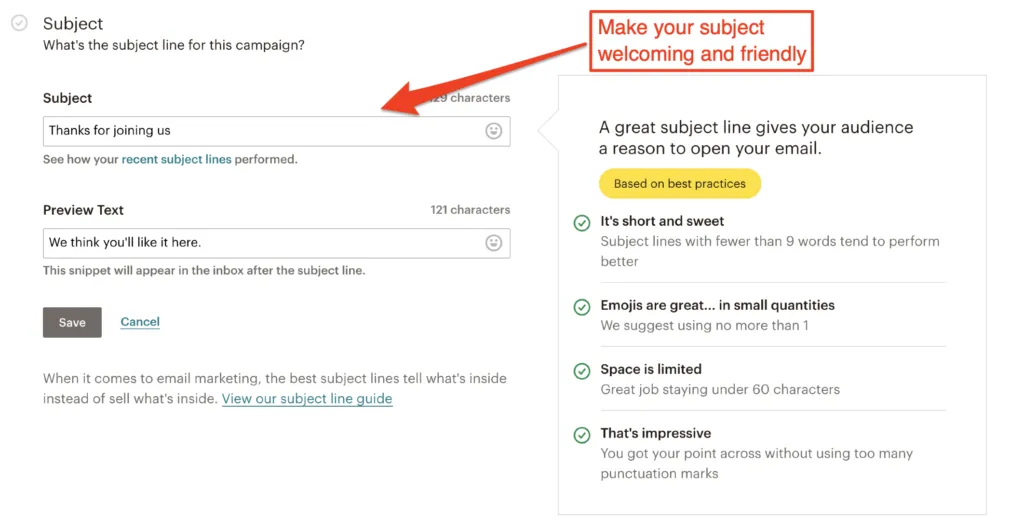
Task: Click the 'Based on best practices' yellow badge
Action: point(680,183)
